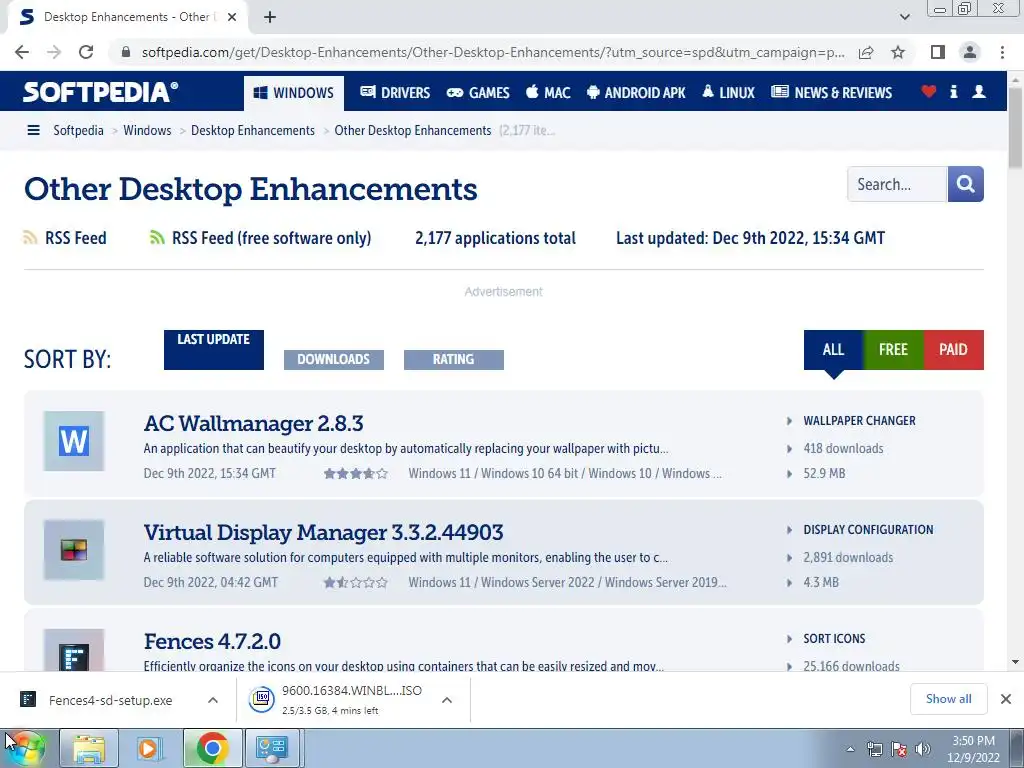Open the tab search chevron
This screenshot has width=1024, height=768.
[904, 17]
